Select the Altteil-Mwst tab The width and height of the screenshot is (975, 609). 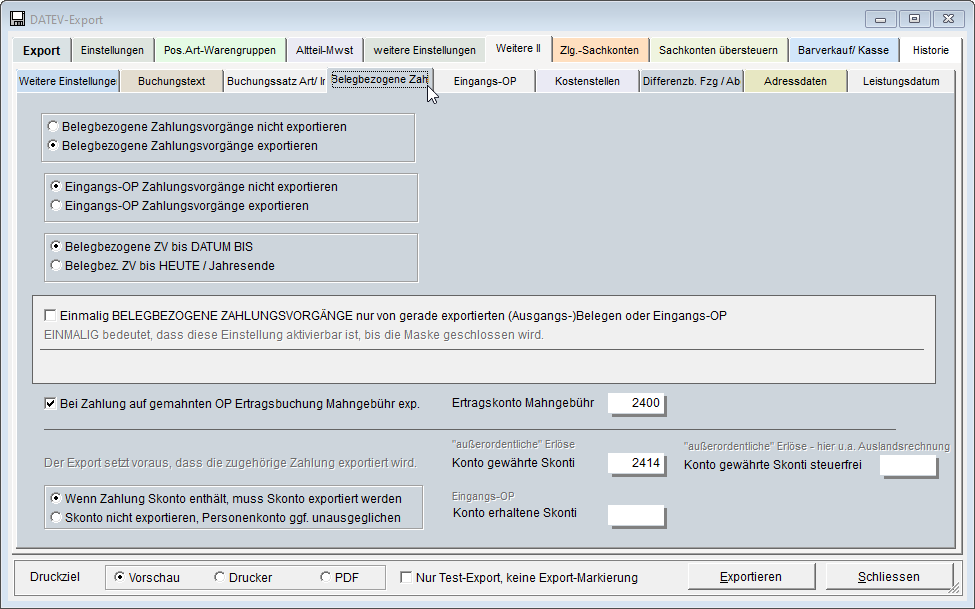tap(325, 50)
